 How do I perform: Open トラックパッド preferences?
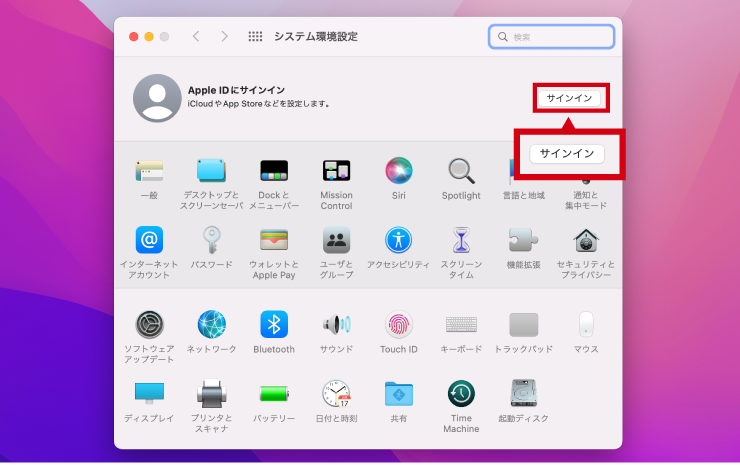523,325
